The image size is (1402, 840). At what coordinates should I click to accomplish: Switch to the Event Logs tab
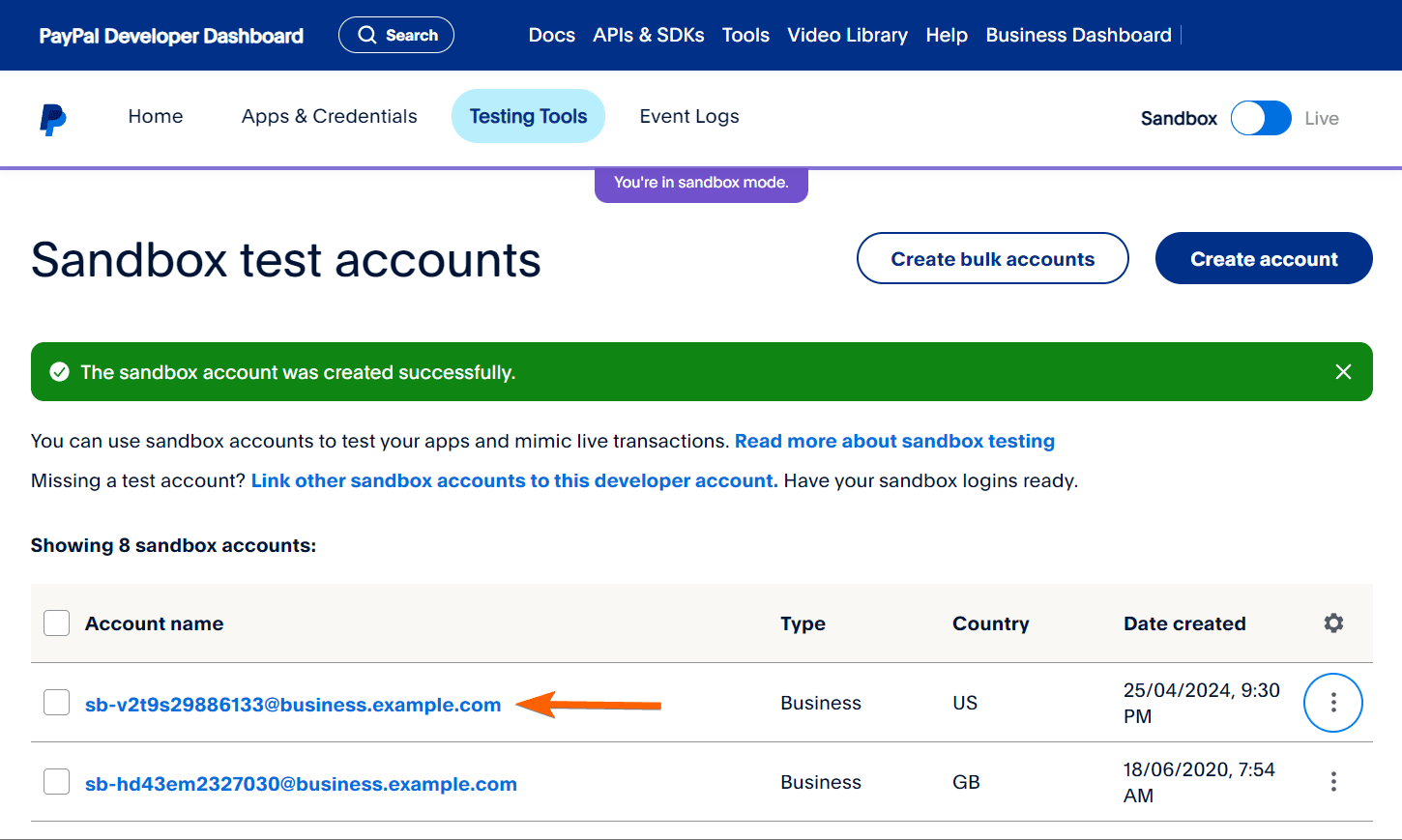(689, 117)
